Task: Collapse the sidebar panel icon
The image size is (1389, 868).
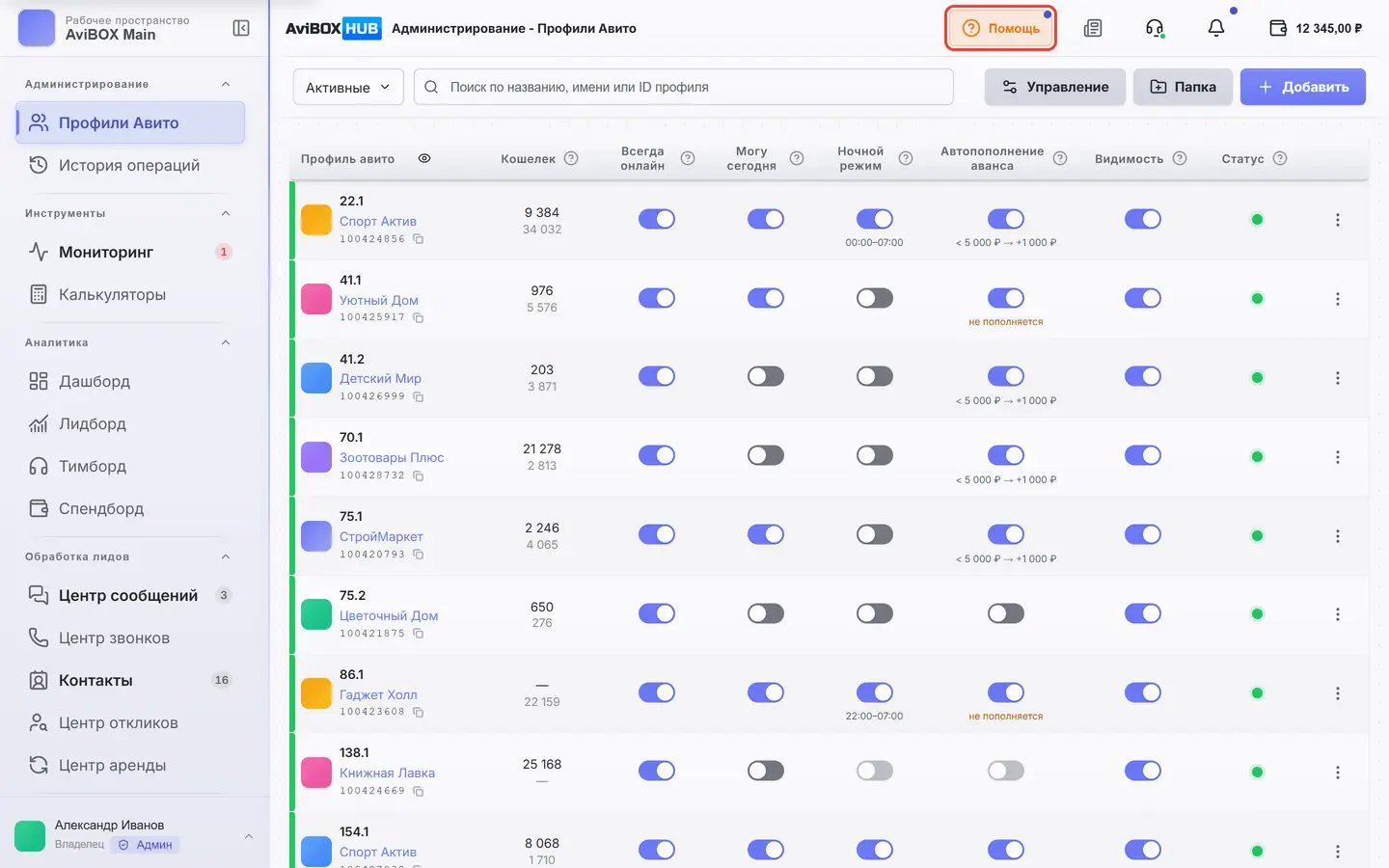Action: tap(241, 28)
